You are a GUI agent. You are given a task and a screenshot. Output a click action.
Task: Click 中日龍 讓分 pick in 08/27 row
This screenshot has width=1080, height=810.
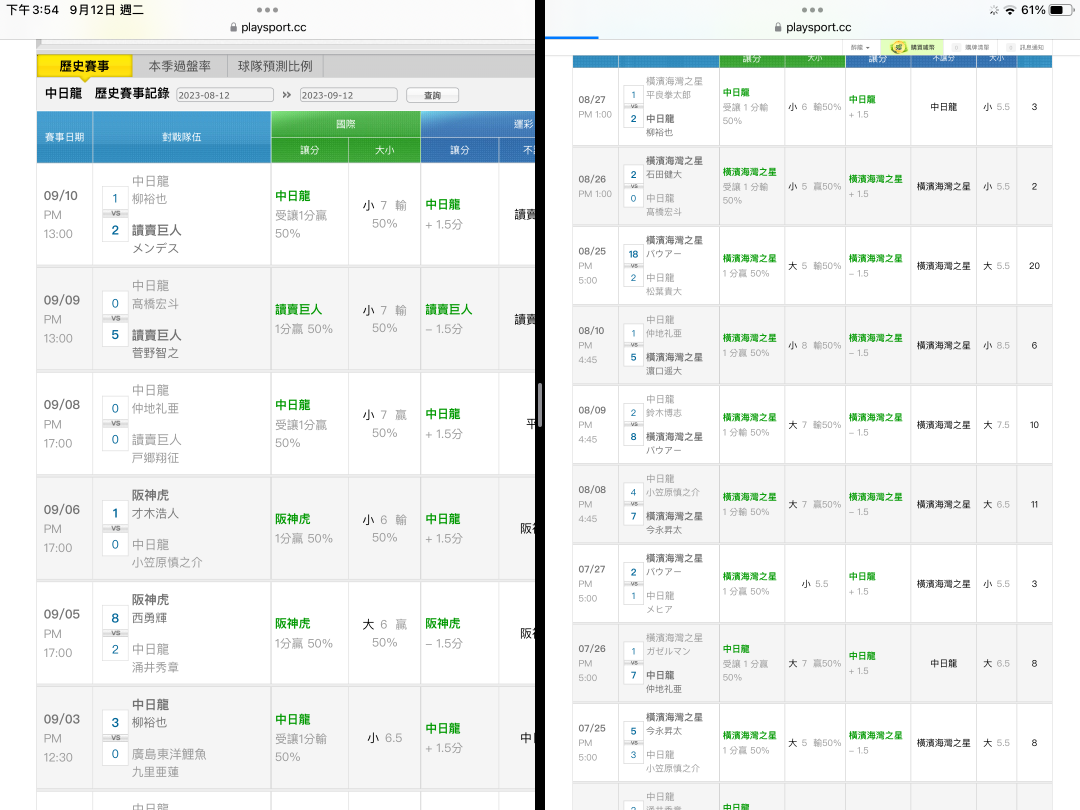click(x=736, y=92)
